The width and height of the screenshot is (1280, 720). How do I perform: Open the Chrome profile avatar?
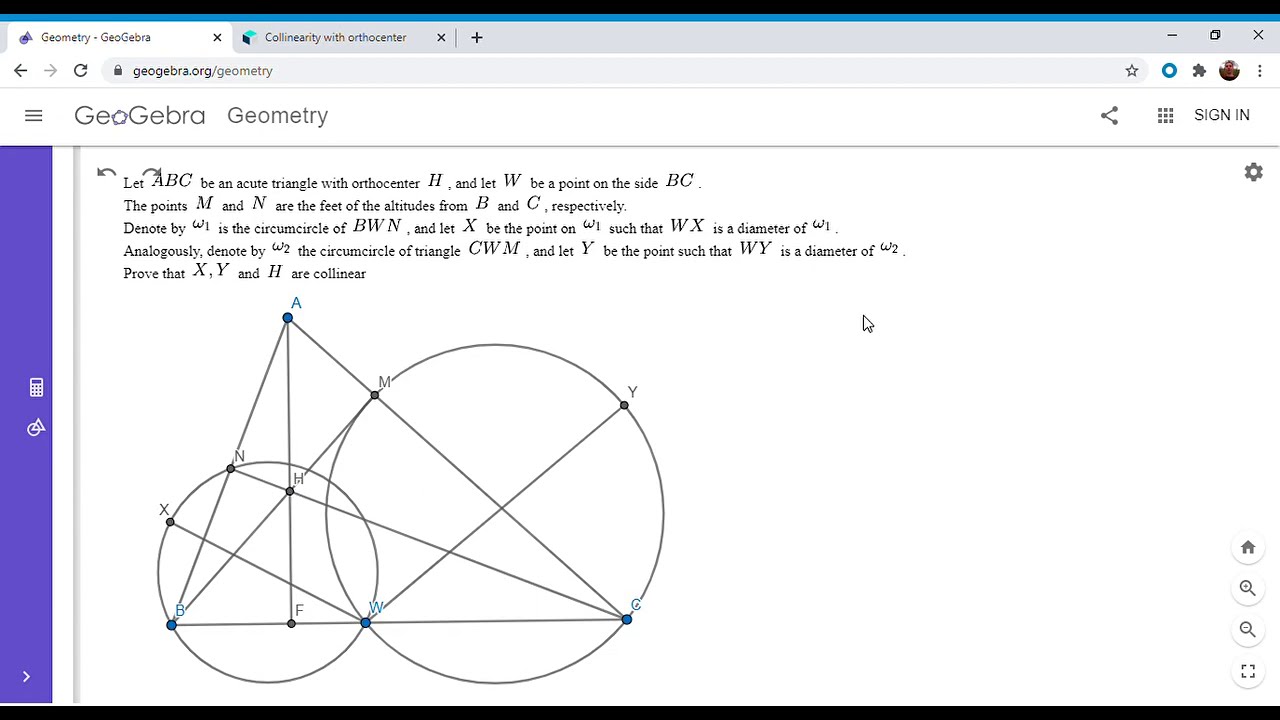coord(1229,71)
